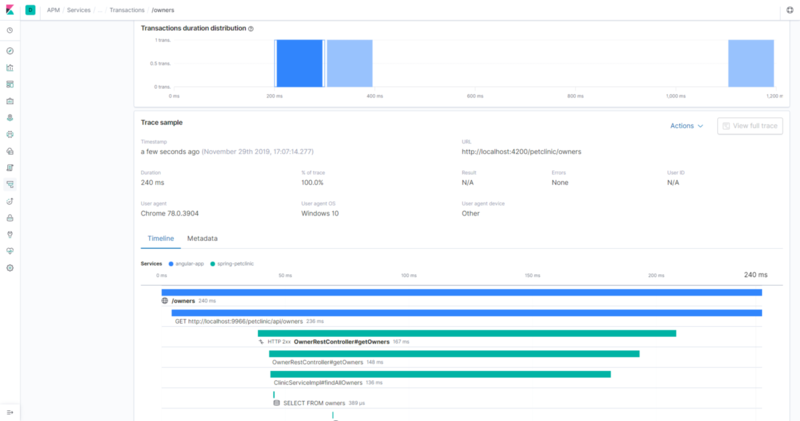The width and height of the screenshot is (800, 421).
Task: Expand the collapsed breadcrumb ellipsis
Action: [x=100, y=10]
